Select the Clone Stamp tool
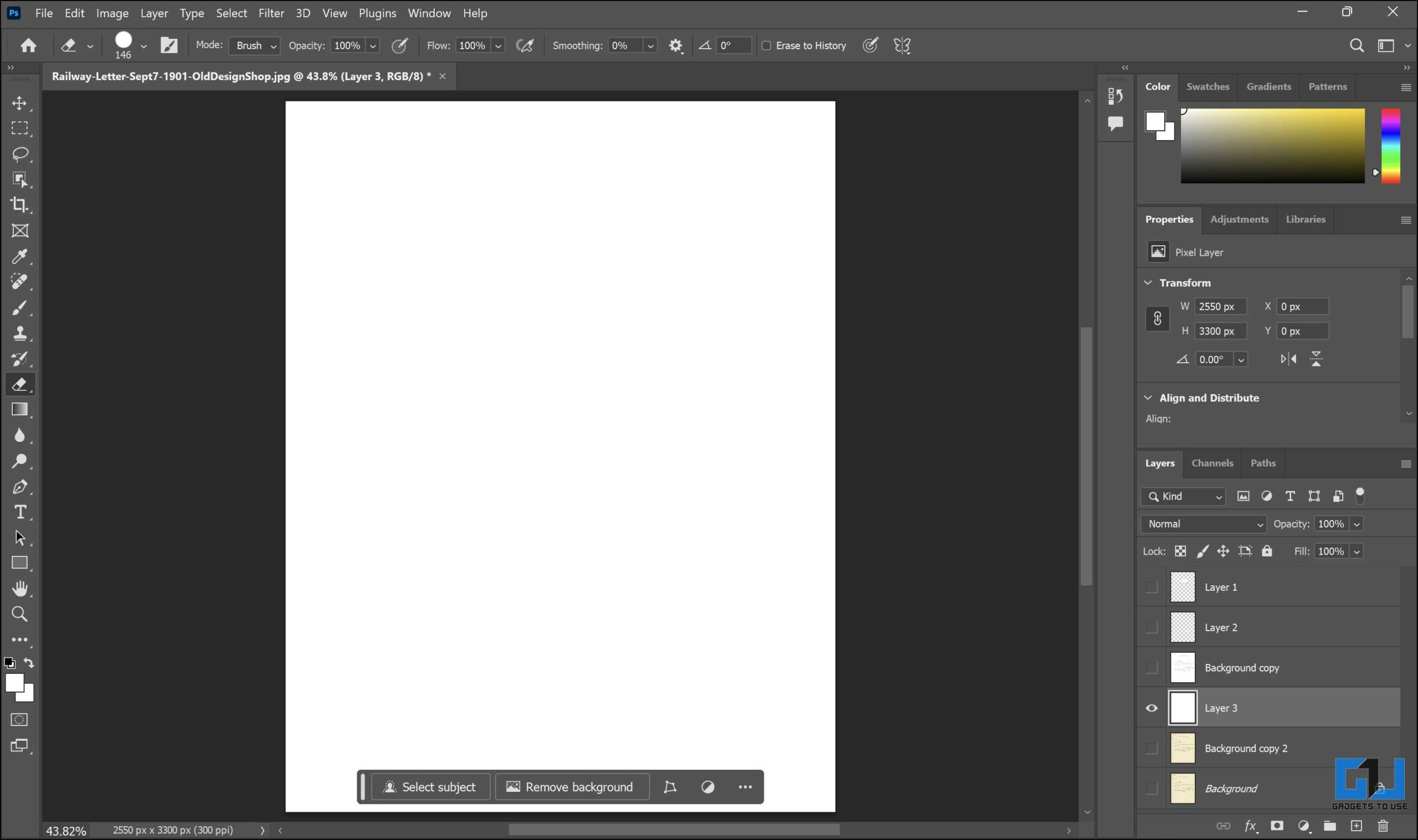The image size is (1418, 840). click(20, 333)
